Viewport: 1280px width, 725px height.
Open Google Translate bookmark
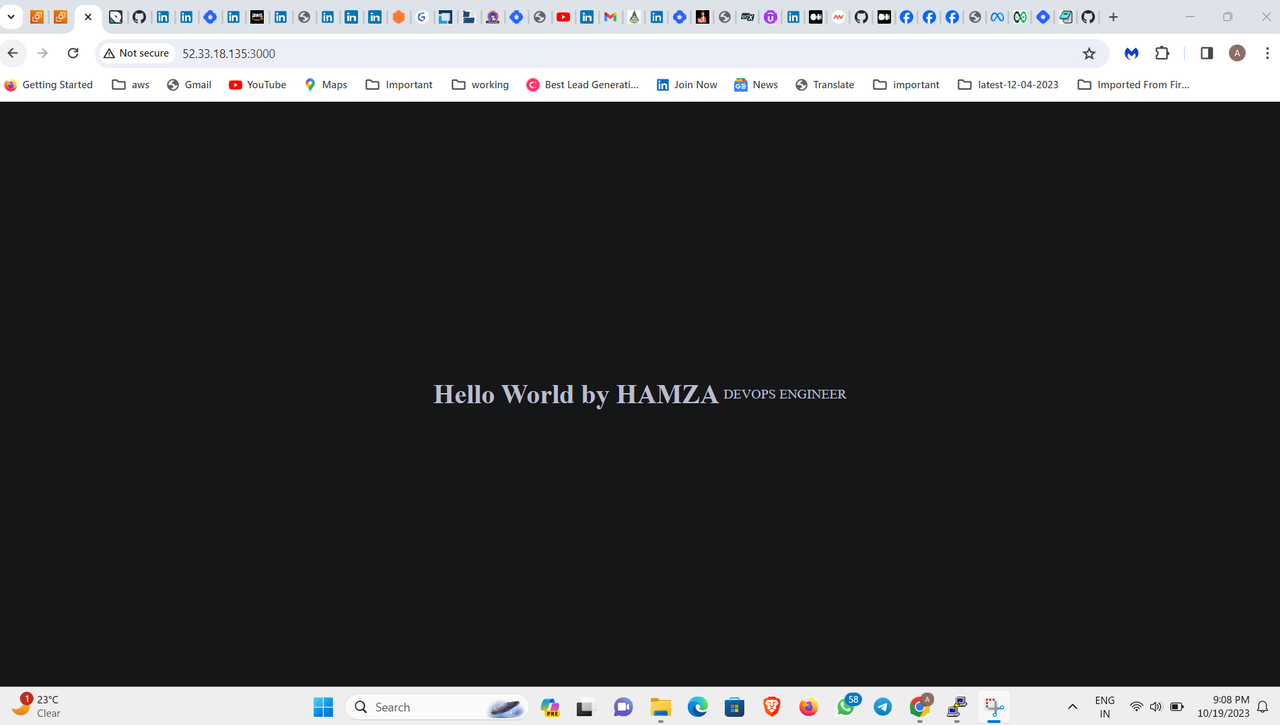pos(824,84)
